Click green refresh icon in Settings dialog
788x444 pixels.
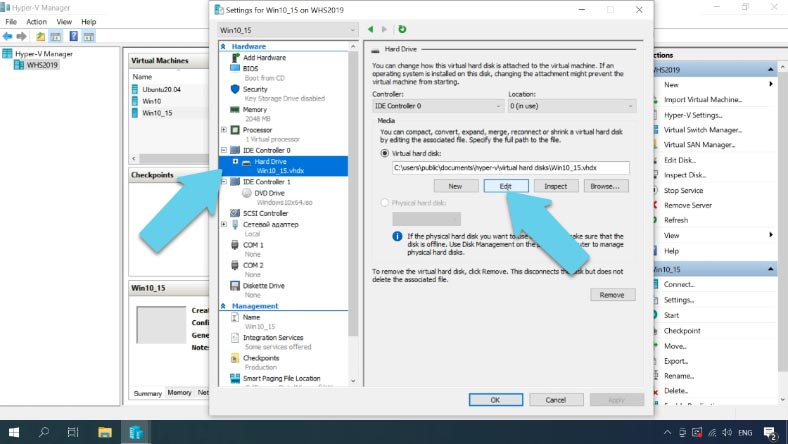click(402, 29)
